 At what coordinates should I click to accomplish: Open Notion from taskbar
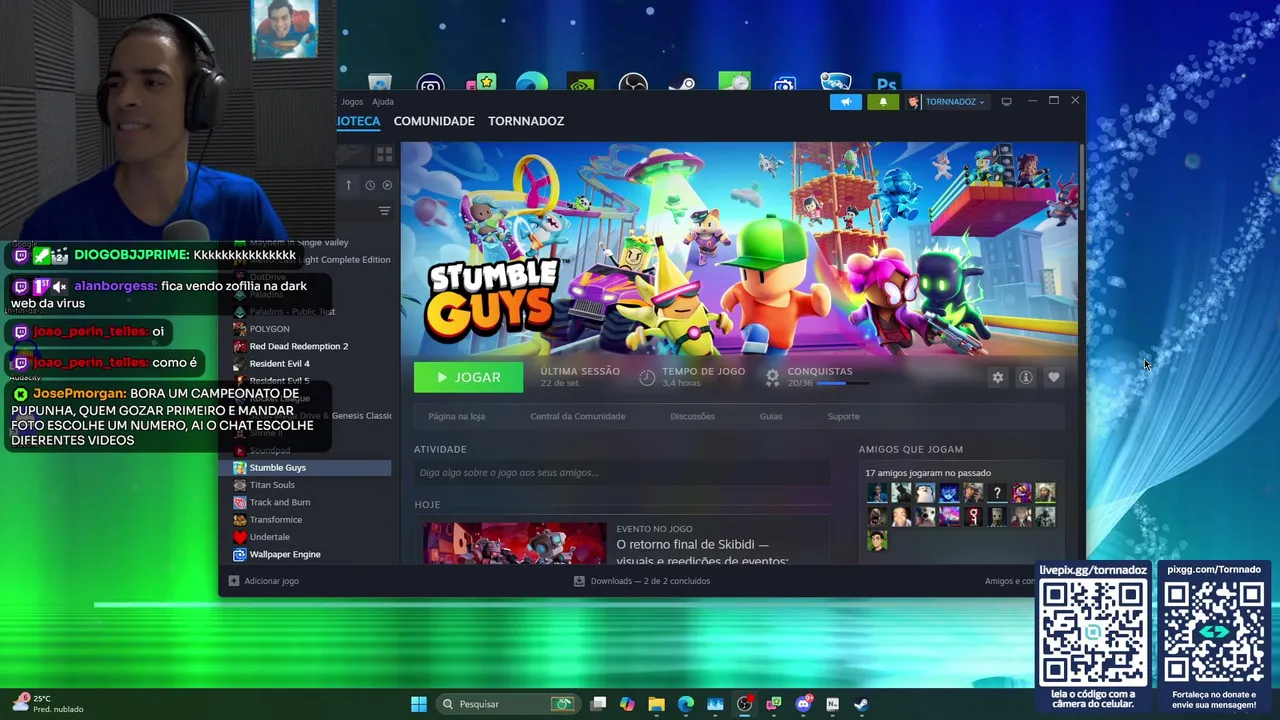[832, 704]
